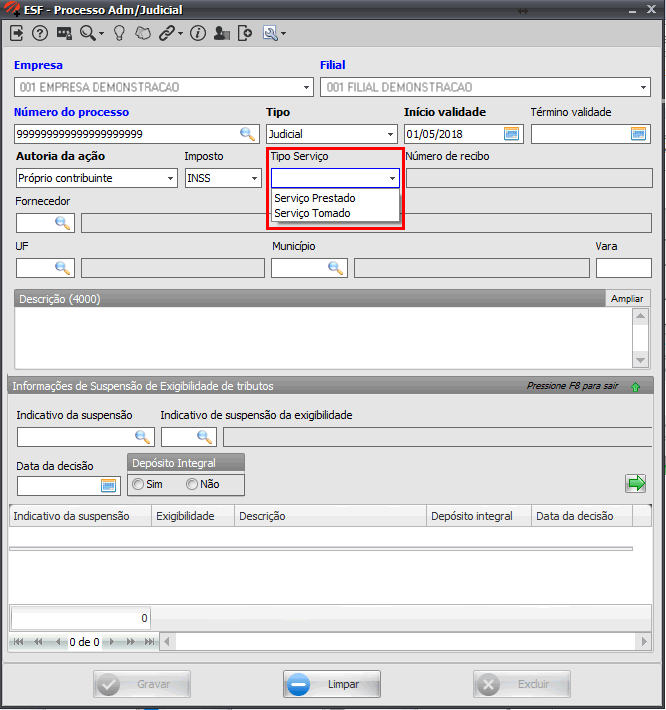Go to next record navigation arrow
666x710 pixels.
point(111,642)
